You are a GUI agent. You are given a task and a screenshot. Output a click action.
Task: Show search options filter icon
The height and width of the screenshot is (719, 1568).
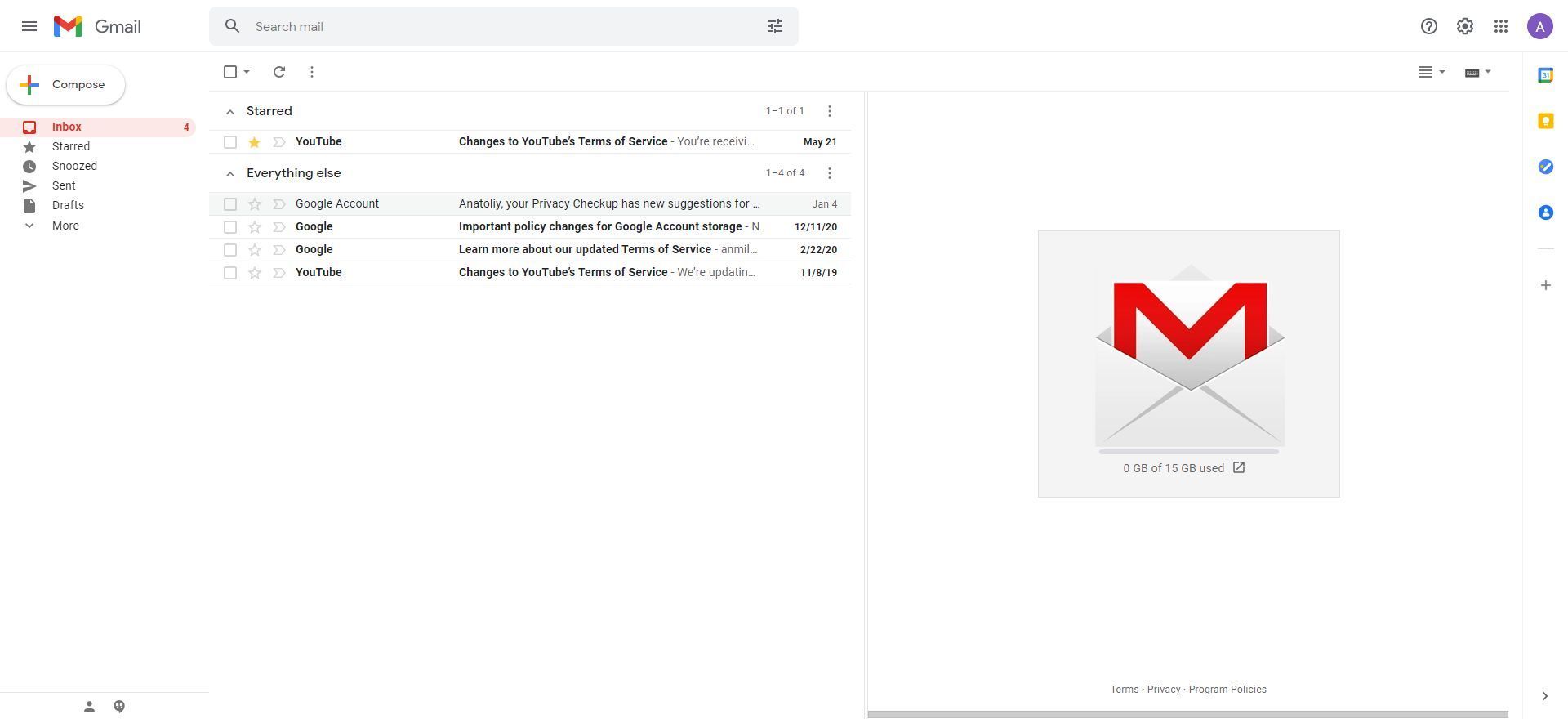click(x=775, y=26)
